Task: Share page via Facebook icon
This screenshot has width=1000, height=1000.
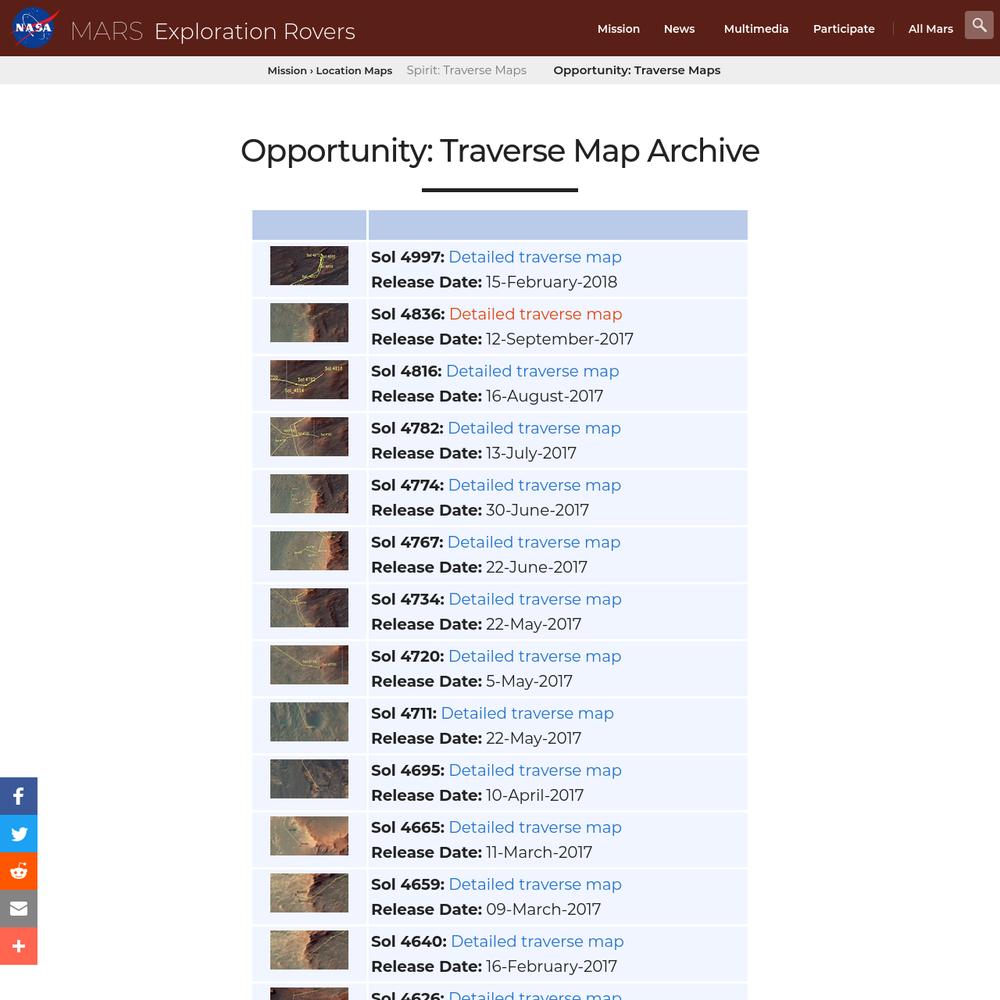Action: coord(18,796)
